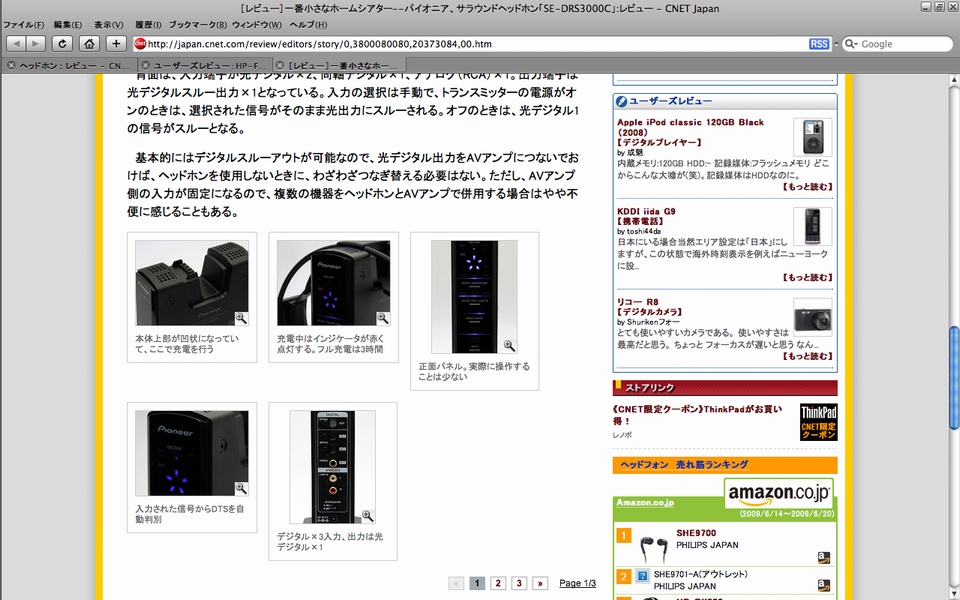Reload the page with the refresh button
The image size is (960, 600).
[62, 44]
